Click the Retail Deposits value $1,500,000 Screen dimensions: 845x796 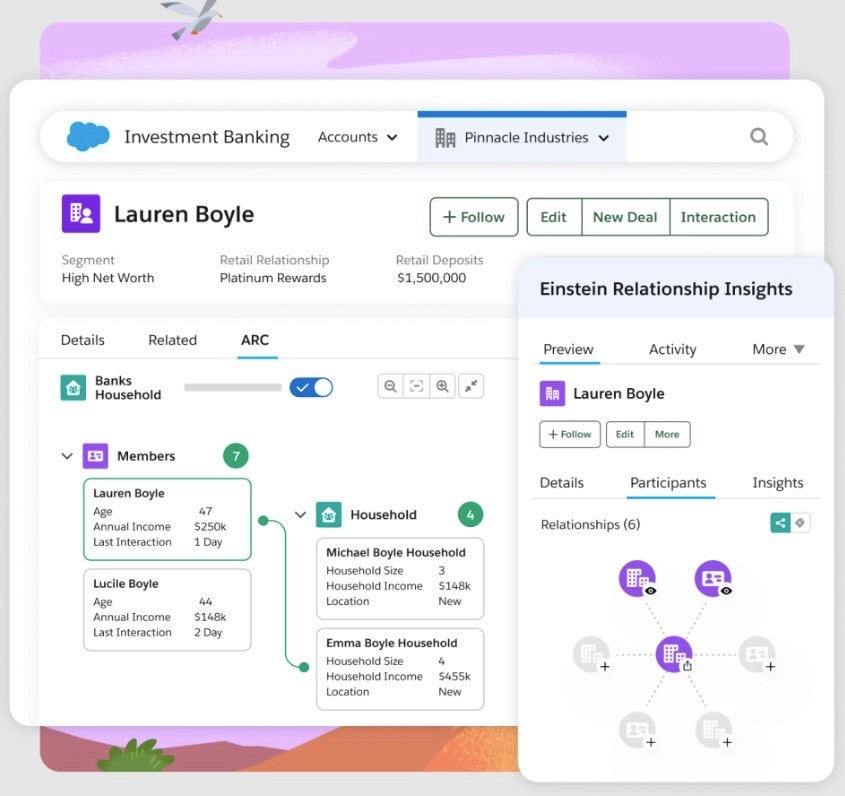(432, 278)
